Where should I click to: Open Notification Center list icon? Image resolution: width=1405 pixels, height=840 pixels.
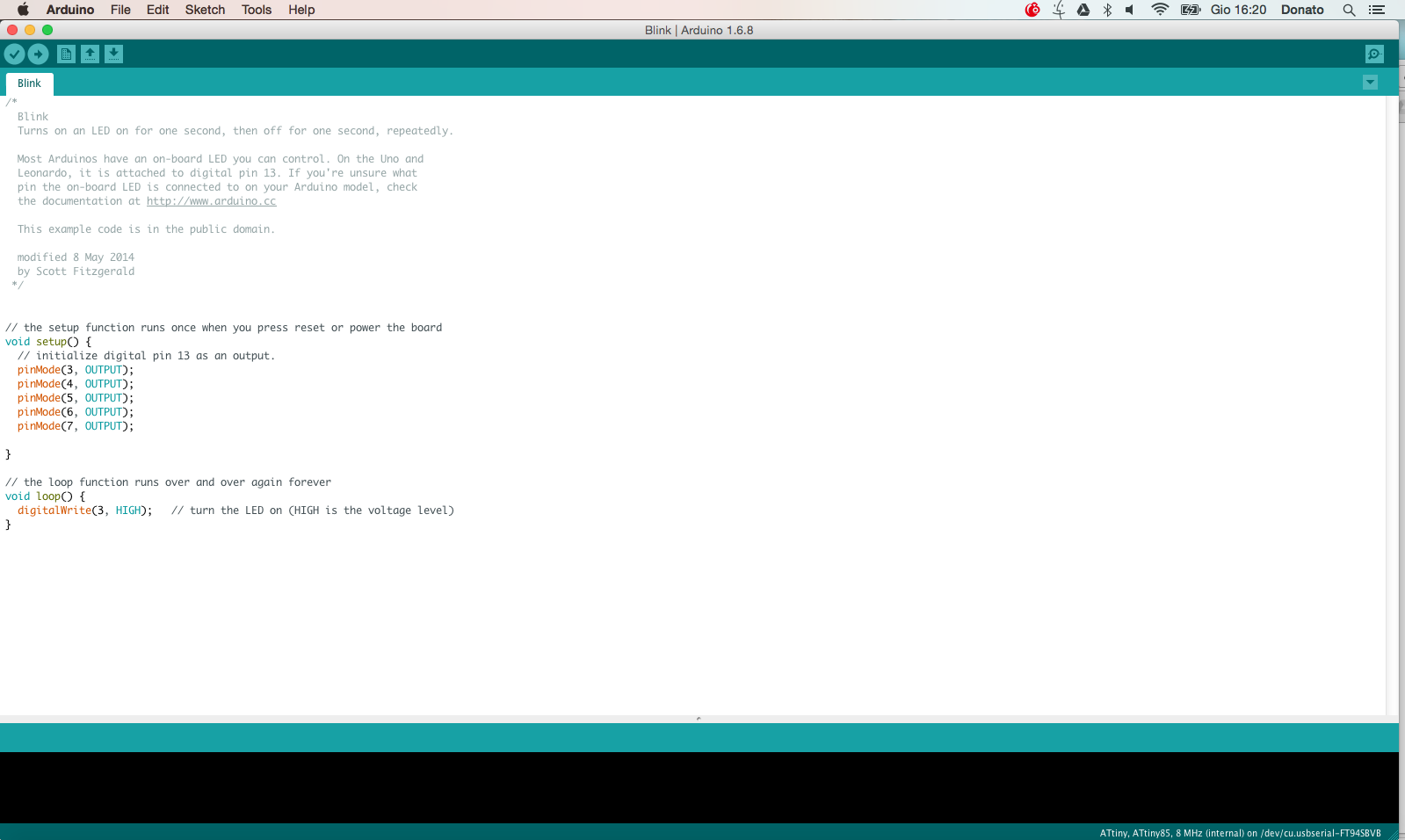(x=1377, y=10)
